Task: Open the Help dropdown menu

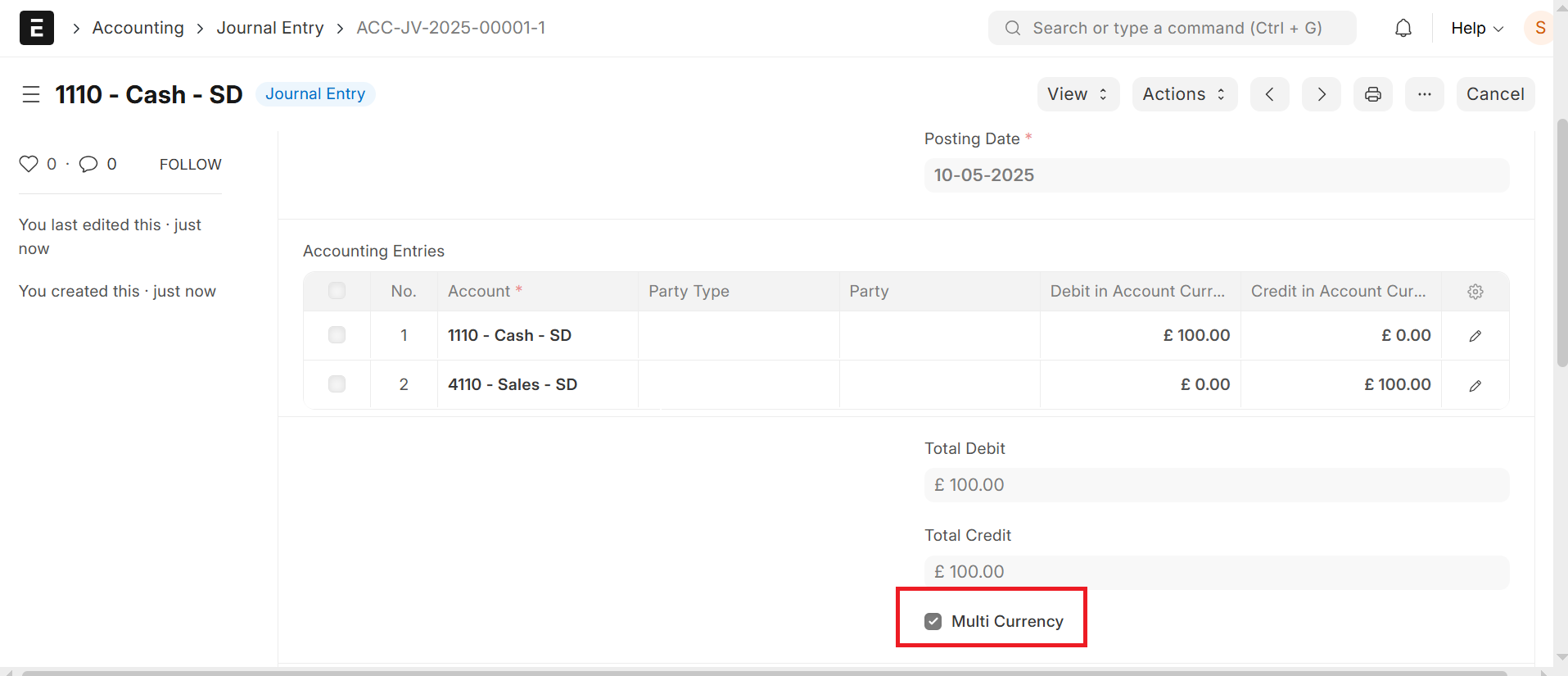Action: (x=1476, y=28)
